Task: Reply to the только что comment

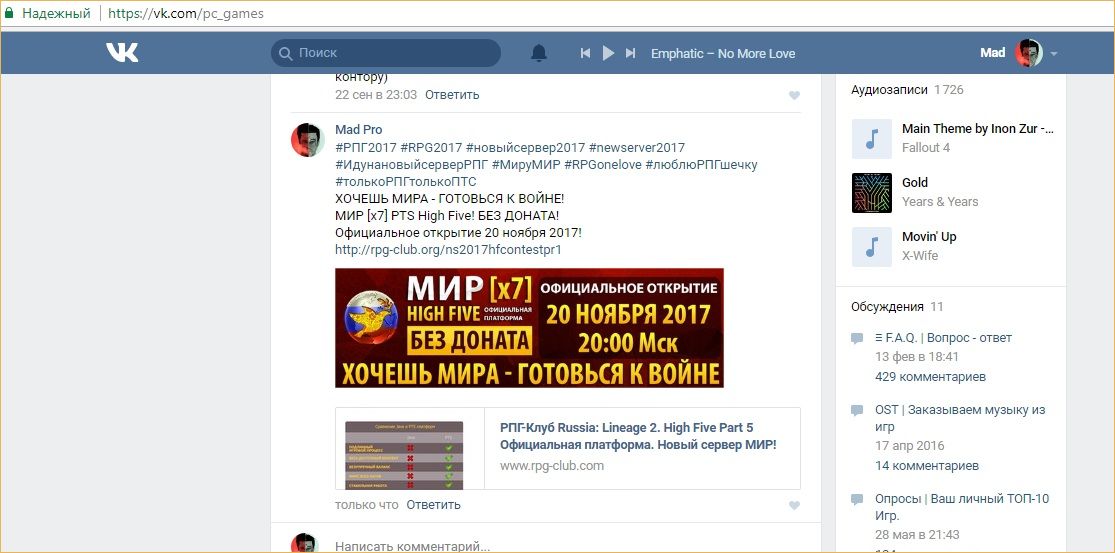Action: click(434, 505)
